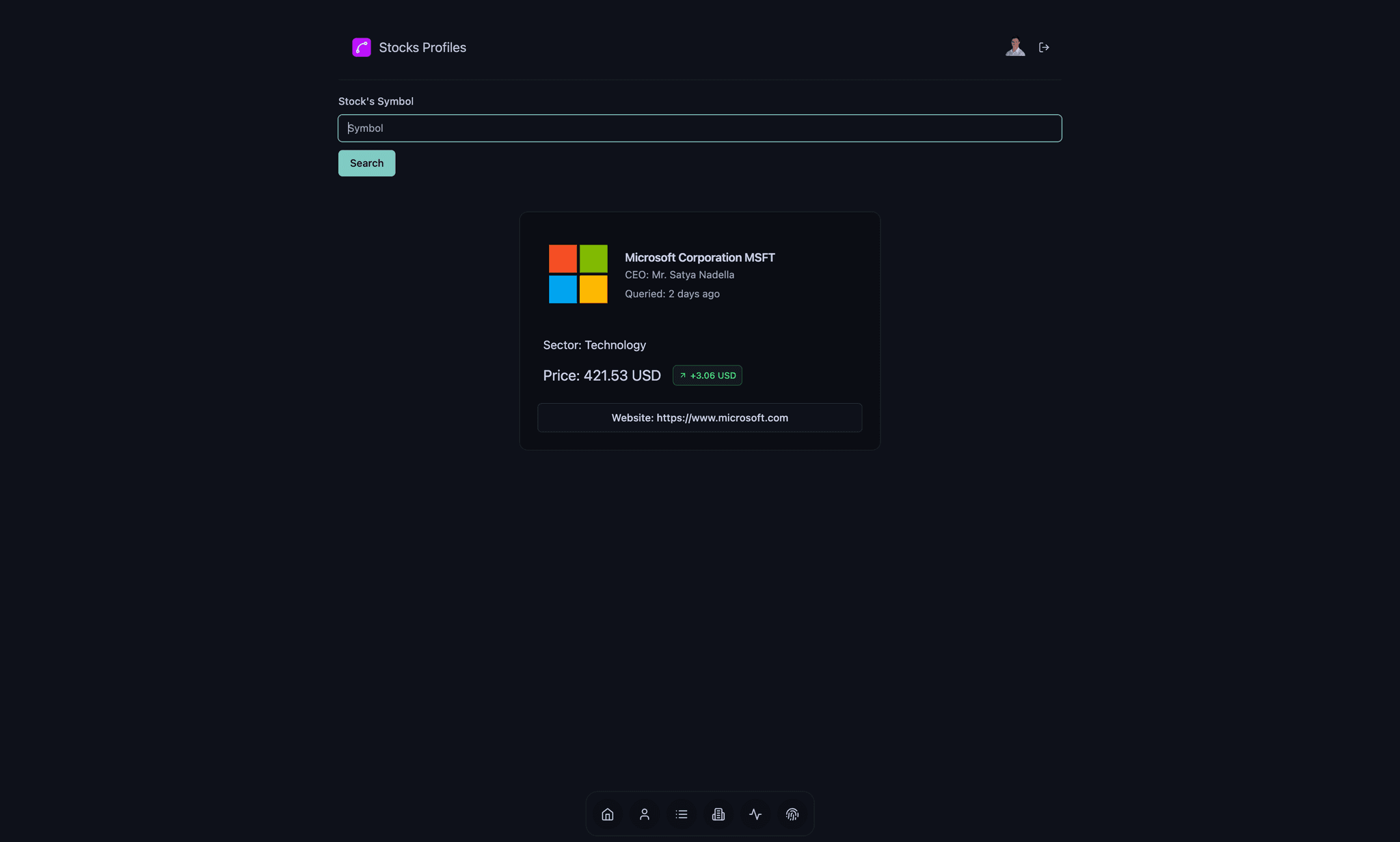Open the fingerprint dock icon
The width and height of the screenshot is (1400, 842).
point(792,814)
